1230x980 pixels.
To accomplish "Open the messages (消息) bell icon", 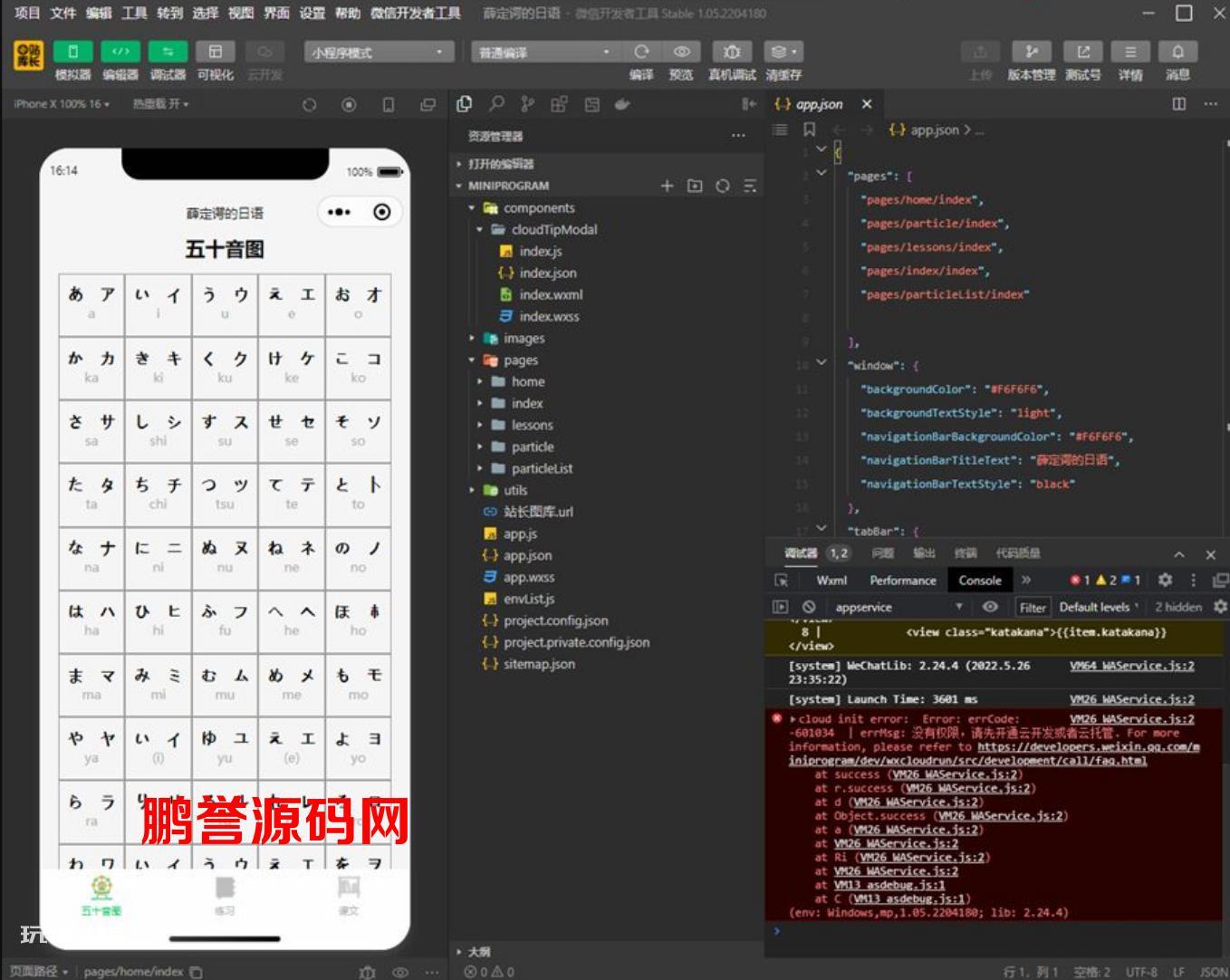I will click(x=1177, y=52).
